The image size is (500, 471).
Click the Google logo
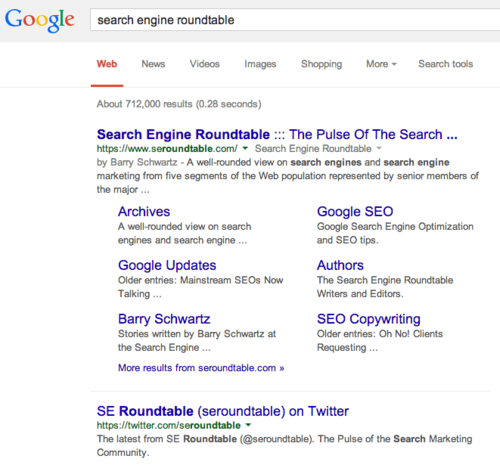tap(40, 20)
